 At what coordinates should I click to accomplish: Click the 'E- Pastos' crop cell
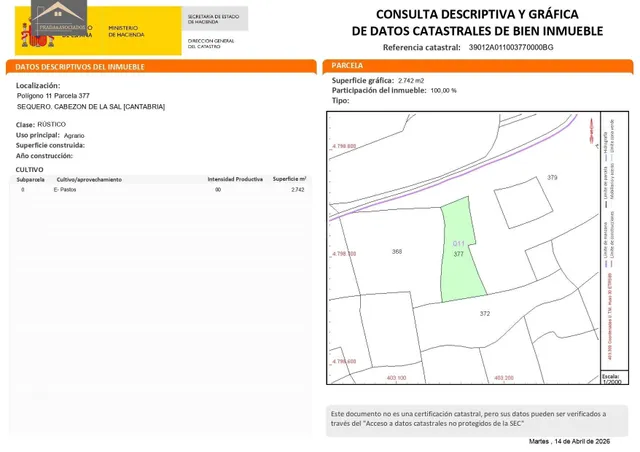point(65,189)
